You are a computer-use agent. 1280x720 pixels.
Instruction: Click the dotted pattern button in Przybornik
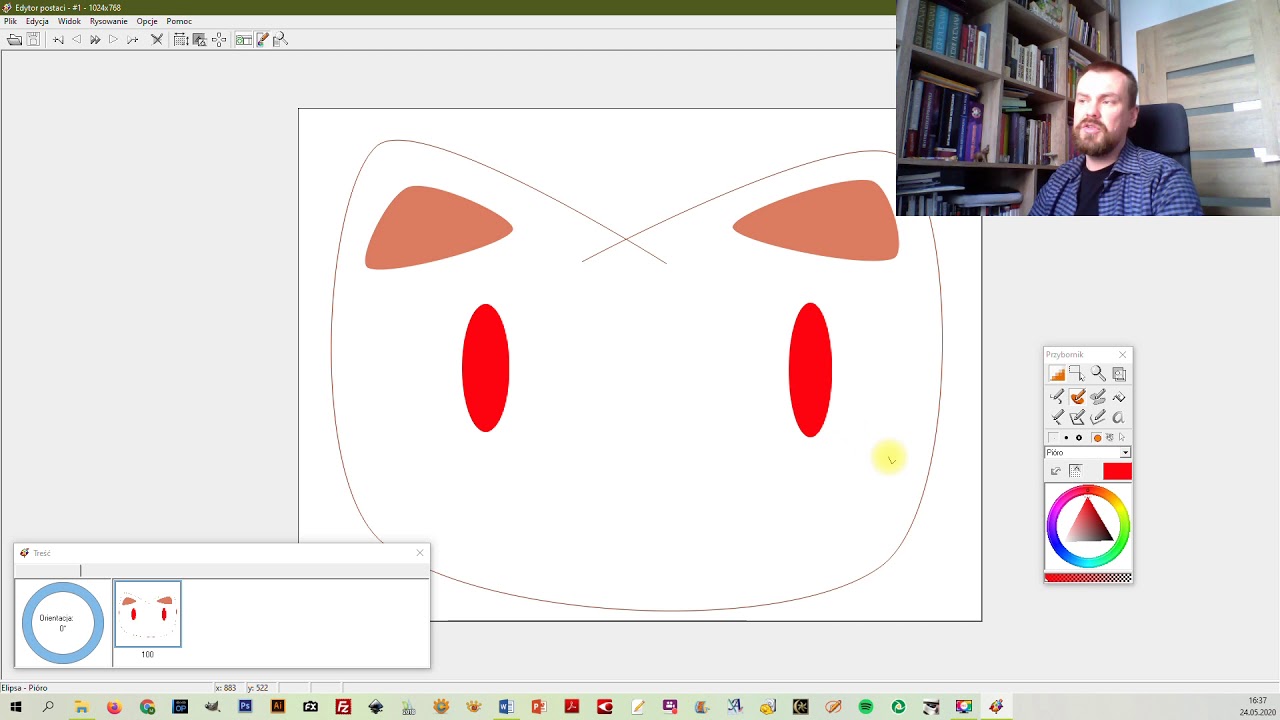coord(1076,471)
